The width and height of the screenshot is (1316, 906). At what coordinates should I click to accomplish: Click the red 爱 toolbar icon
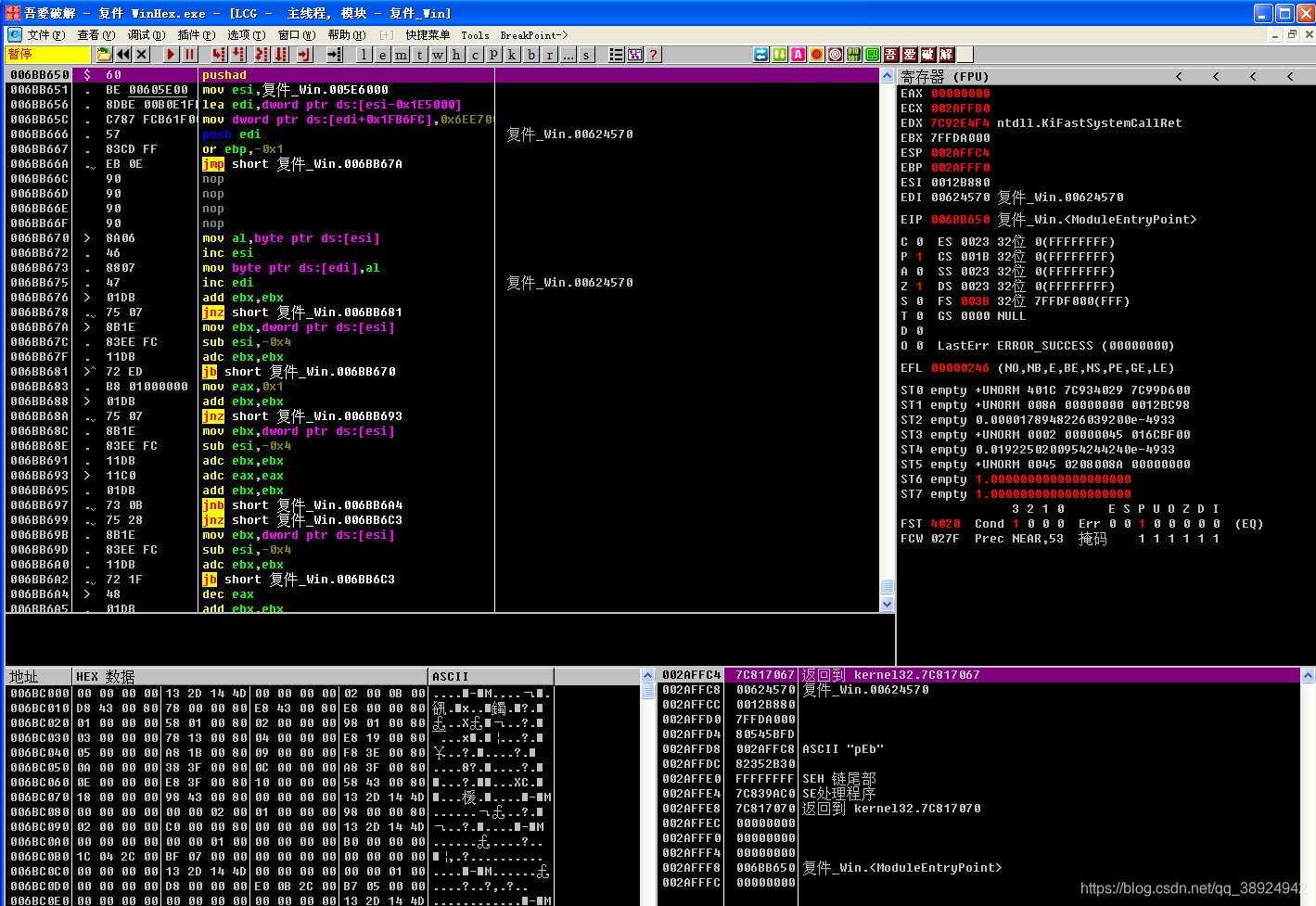910,55
